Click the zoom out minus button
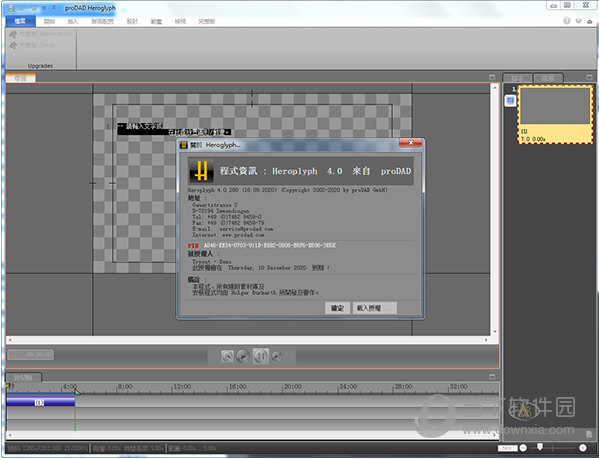The width and height of the screenshot is (599, 459). (x=523, y=448)
